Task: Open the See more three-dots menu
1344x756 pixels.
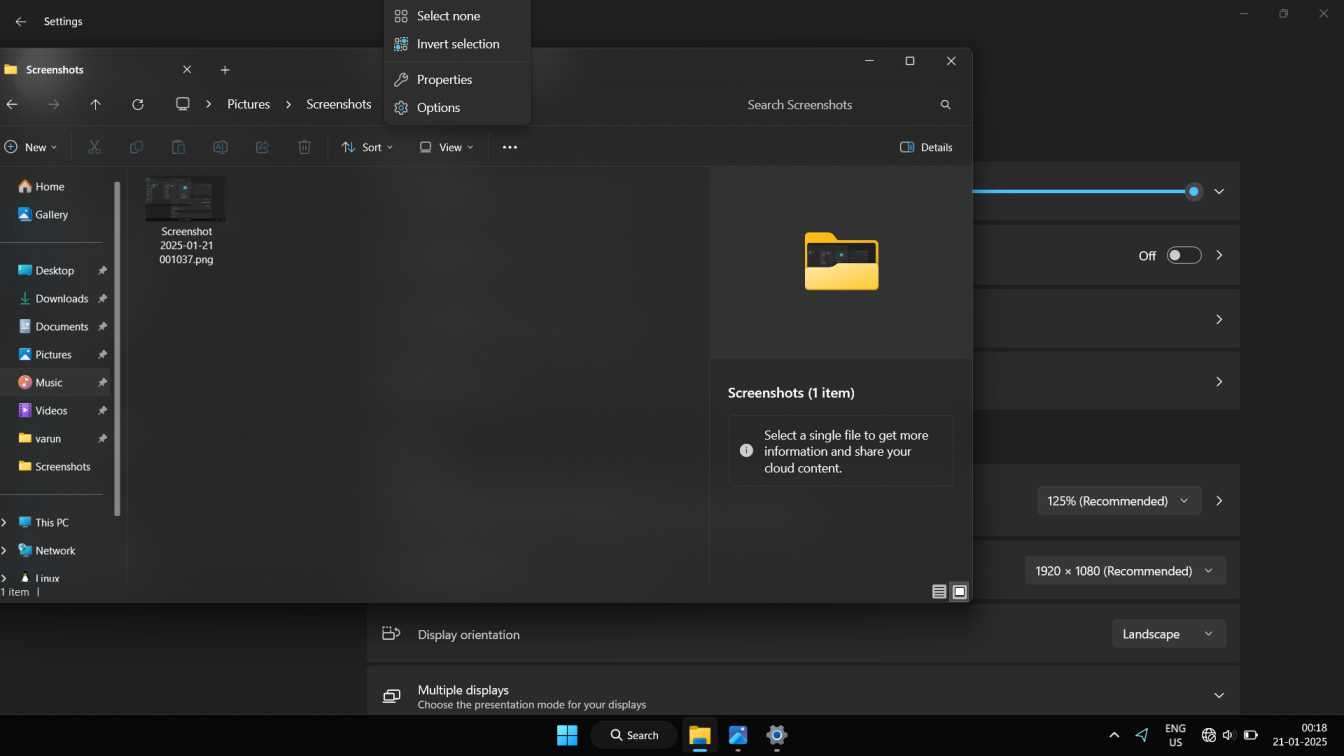Action: pyautogui.click(x=510, y=147)
